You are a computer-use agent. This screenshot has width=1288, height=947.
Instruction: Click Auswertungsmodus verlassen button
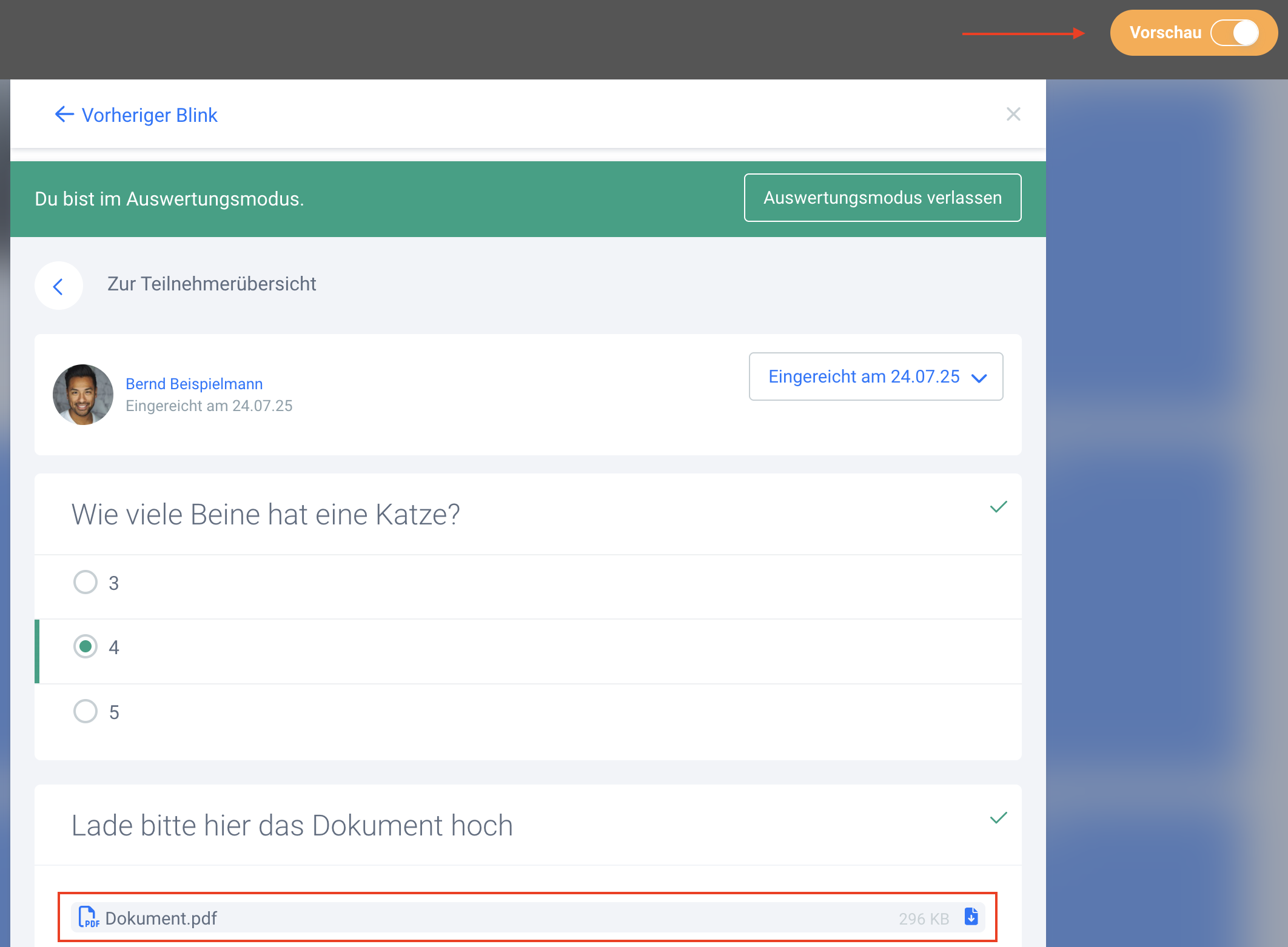[882, 198]
